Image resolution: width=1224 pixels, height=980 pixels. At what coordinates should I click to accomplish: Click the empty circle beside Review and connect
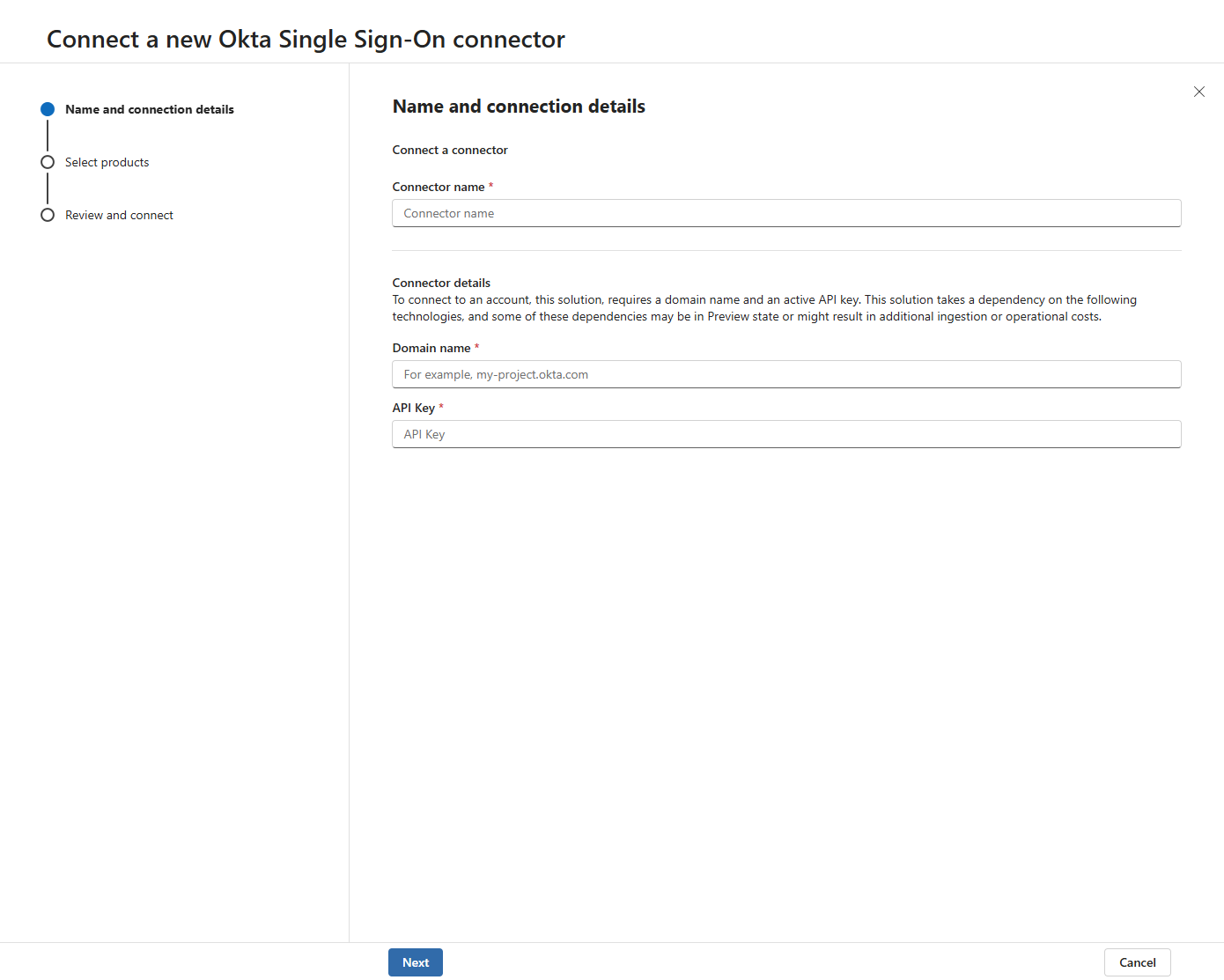click(x=48, y=215)
